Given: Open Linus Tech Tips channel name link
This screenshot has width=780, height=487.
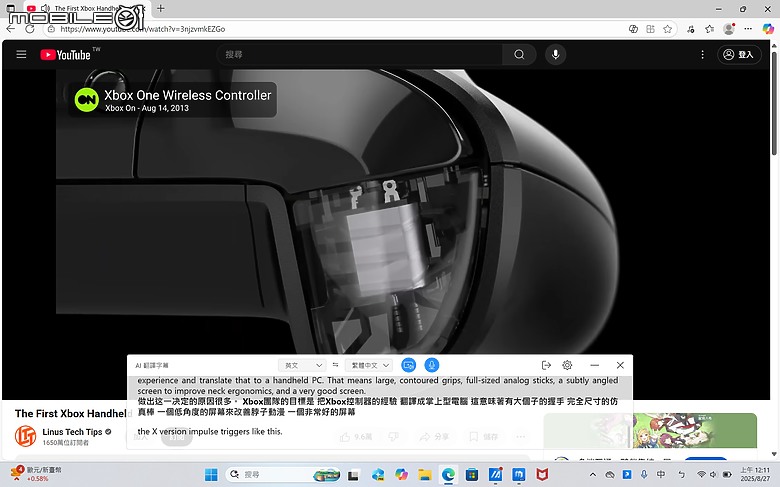Looking at the screenshot, I should click(72, 432).
